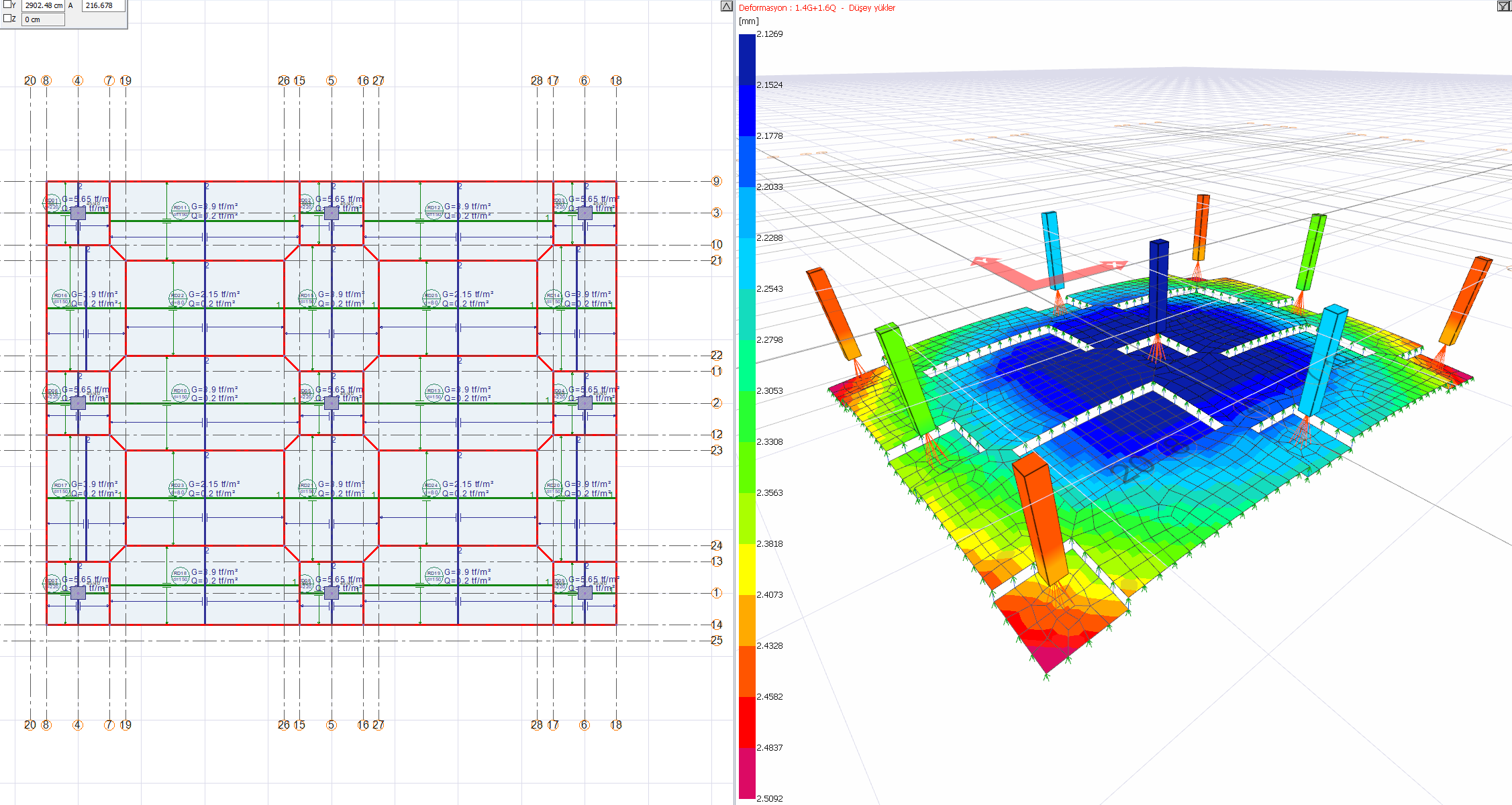Pick the yellow legend band below 2.3818
Viewport: 1512px width, 805px height.
click(x=747, y=569)
